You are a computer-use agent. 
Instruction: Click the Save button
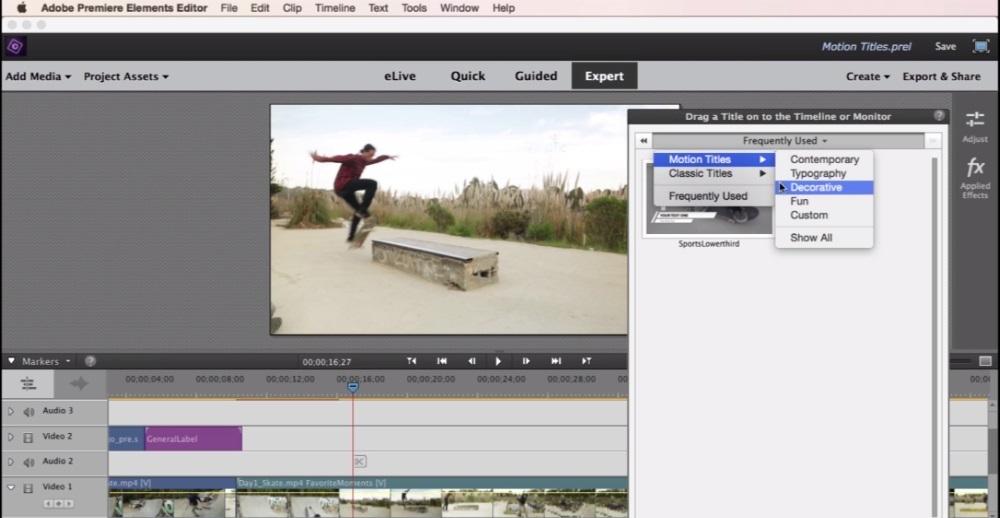tap(945, 47)
